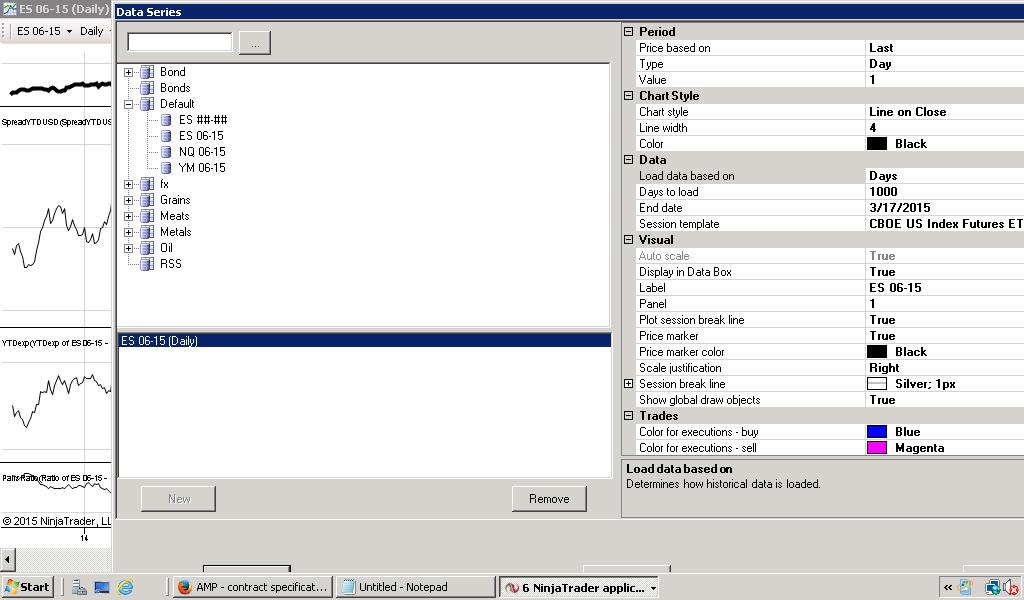
Task: Expand the Bond instrument list
Action: (x=129, y=72)
